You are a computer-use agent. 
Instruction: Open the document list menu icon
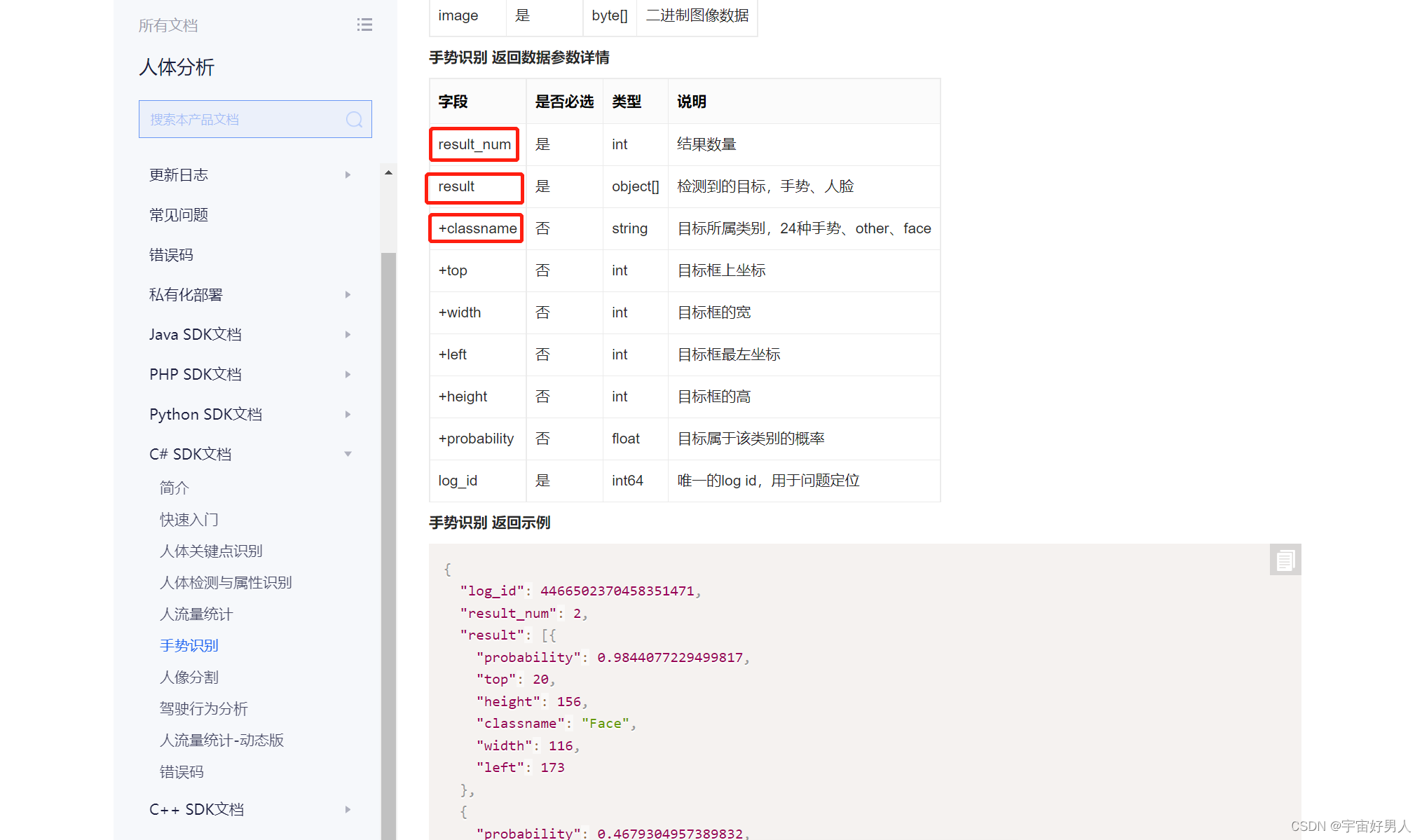tap(364, 25)
